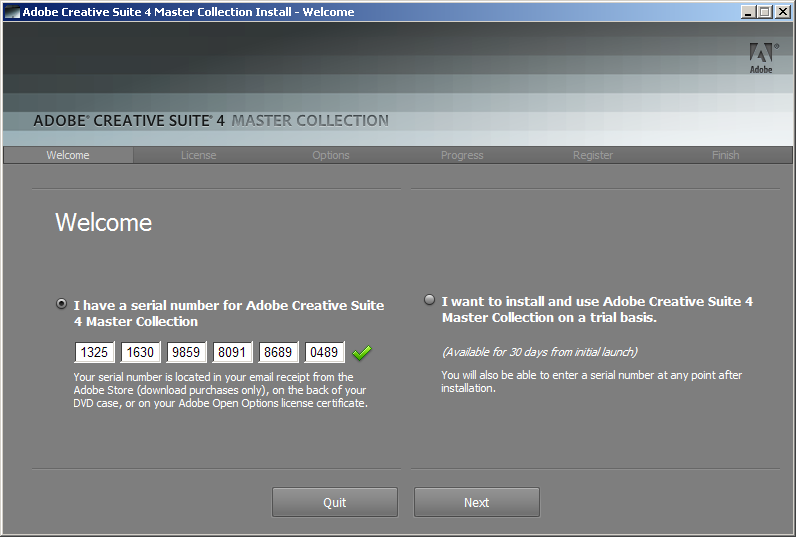Click the "Welcome" heading text
This screenshot has width=796, height=537.
[x=104, y=222]
